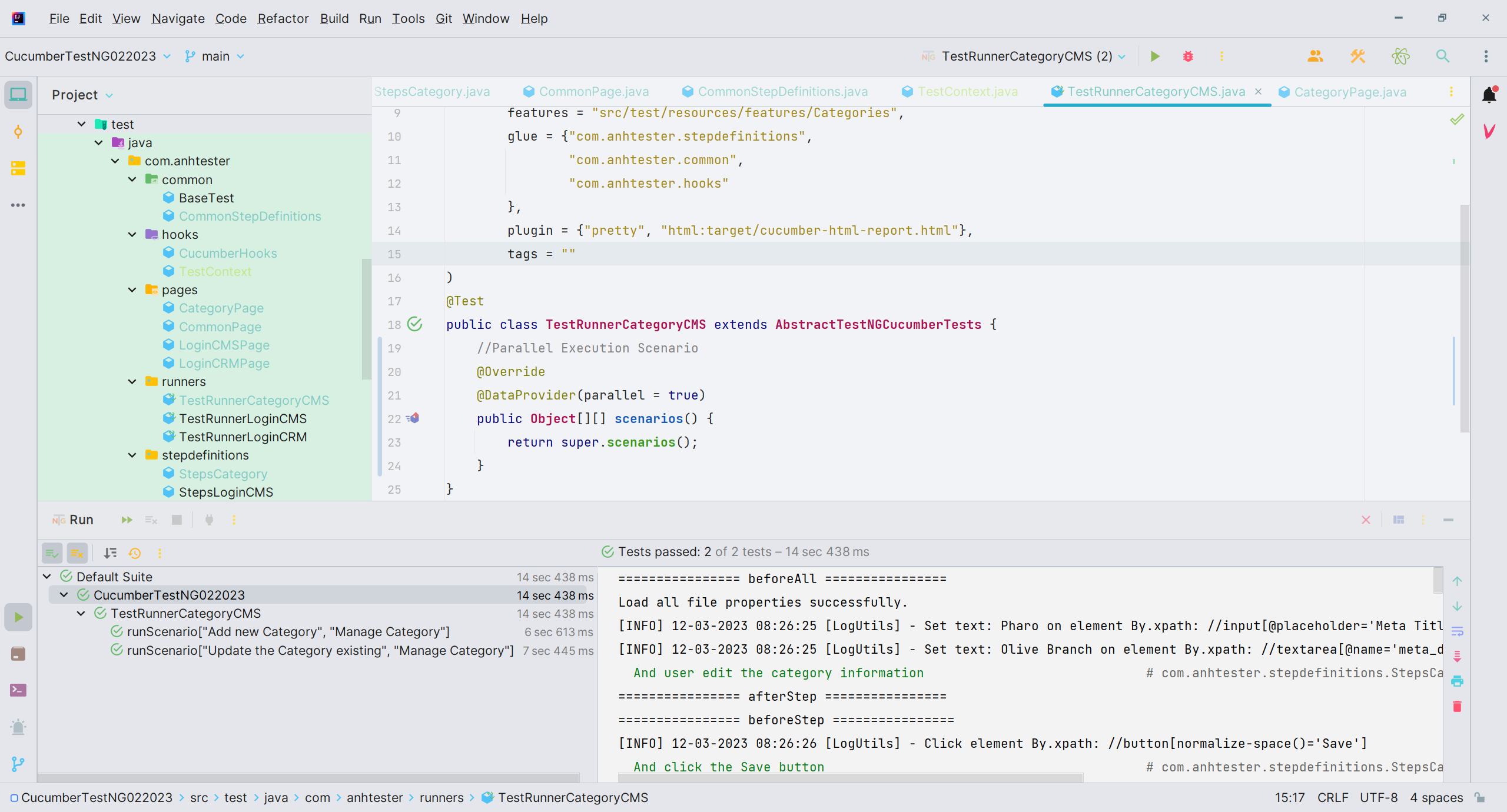Open Terminal tool window icon
Viewport: 1507px width, 812px height.
(x=18, y=690)
